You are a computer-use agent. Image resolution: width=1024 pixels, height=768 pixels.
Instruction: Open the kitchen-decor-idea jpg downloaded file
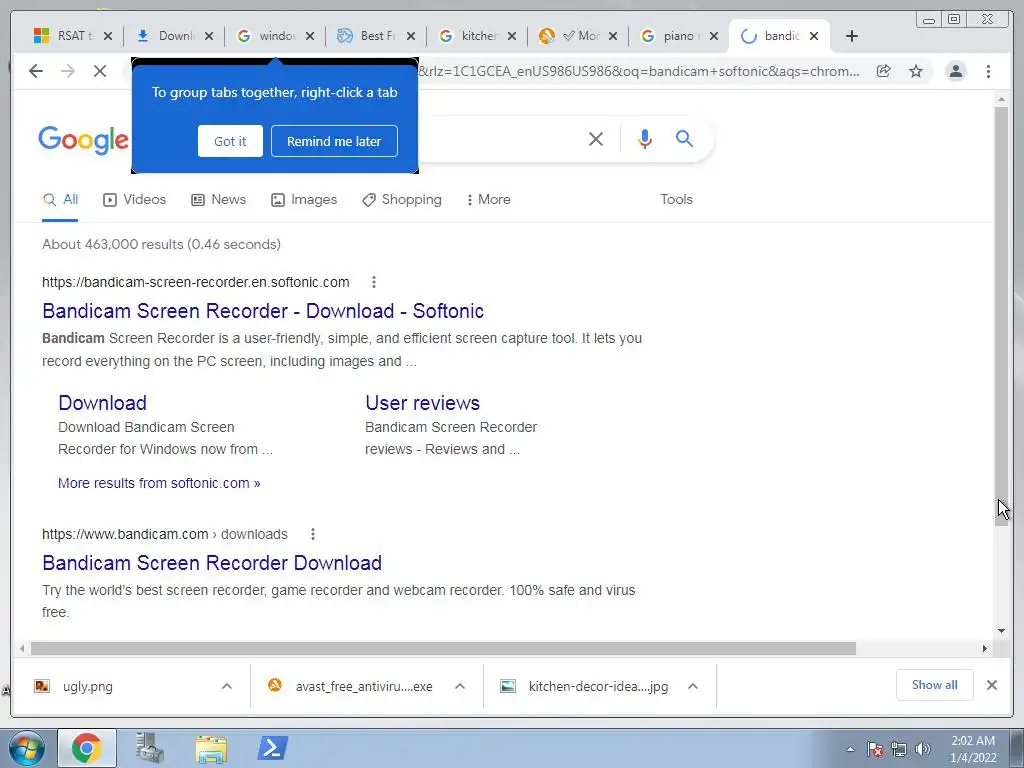point(585,686)
